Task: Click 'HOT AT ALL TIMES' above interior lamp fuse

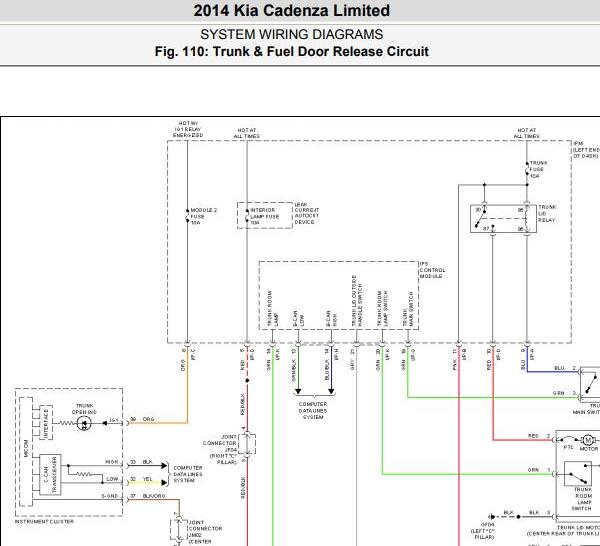Action: [x=247, y=133]
